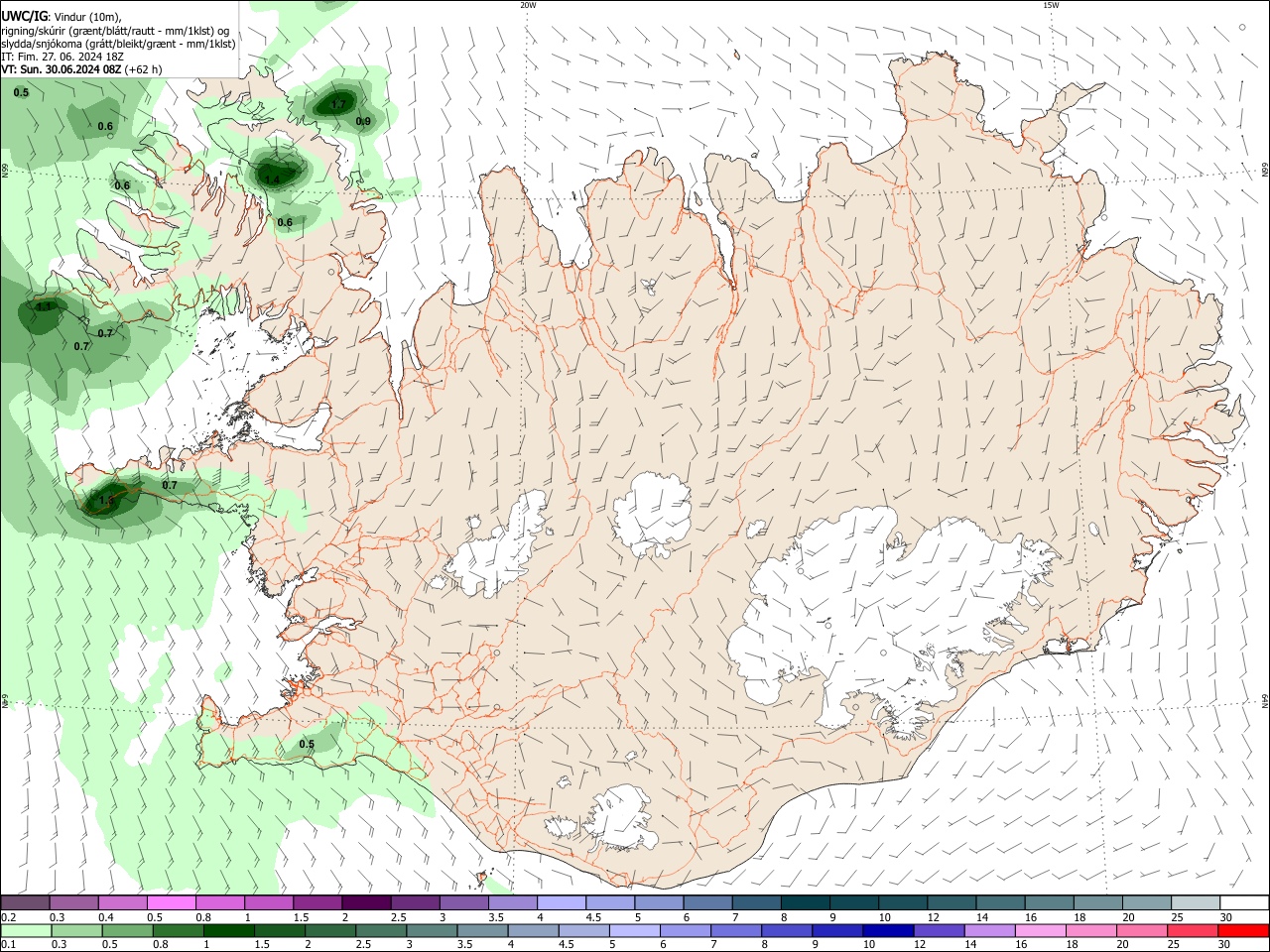Screen dimensions: 1270x952
Task: Choose the navy blue 10 rain legend swatch
Action: [x=889, y=930]
